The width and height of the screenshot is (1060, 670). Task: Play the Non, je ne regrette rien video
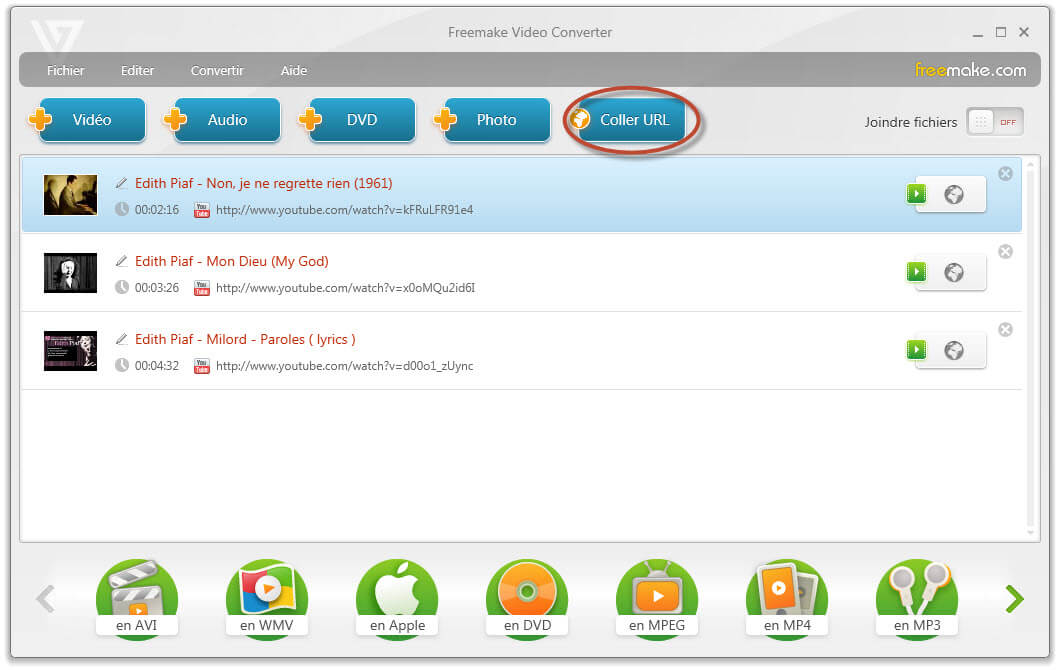917,194
